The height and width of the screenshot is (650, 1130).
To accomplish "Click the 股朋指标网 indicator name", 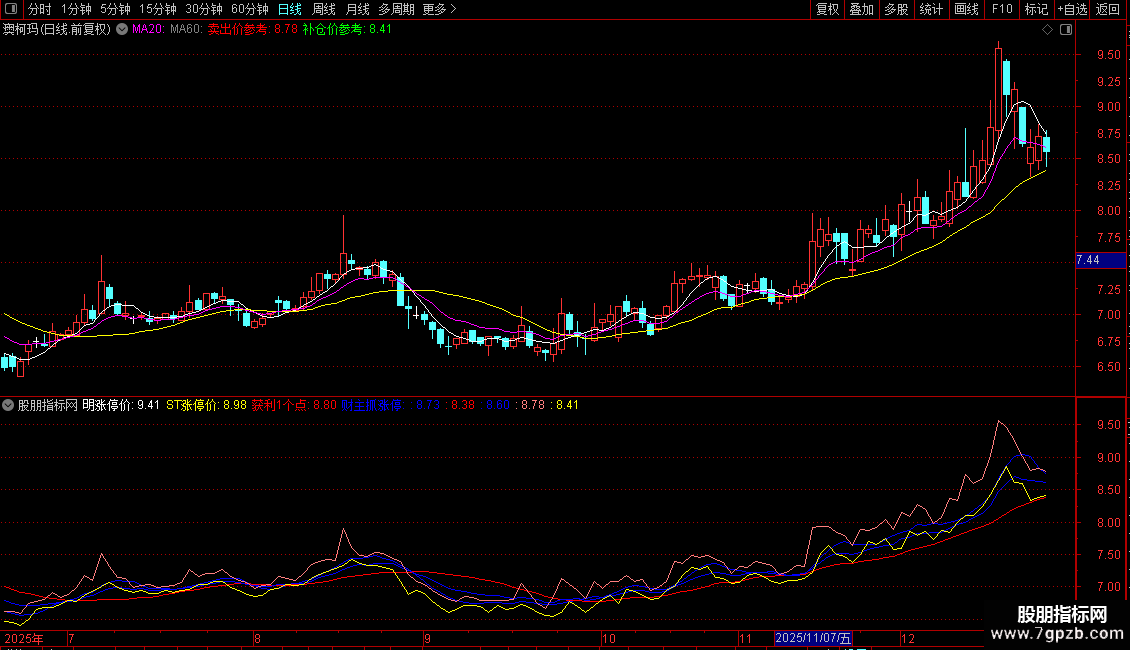I will (x=48, y=405).
